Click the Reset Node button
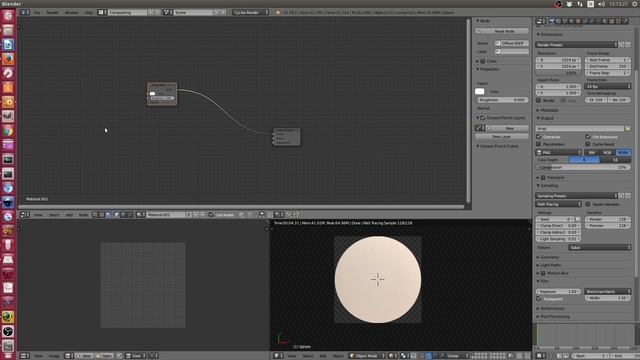640x360 pixels. pos(502,31)
